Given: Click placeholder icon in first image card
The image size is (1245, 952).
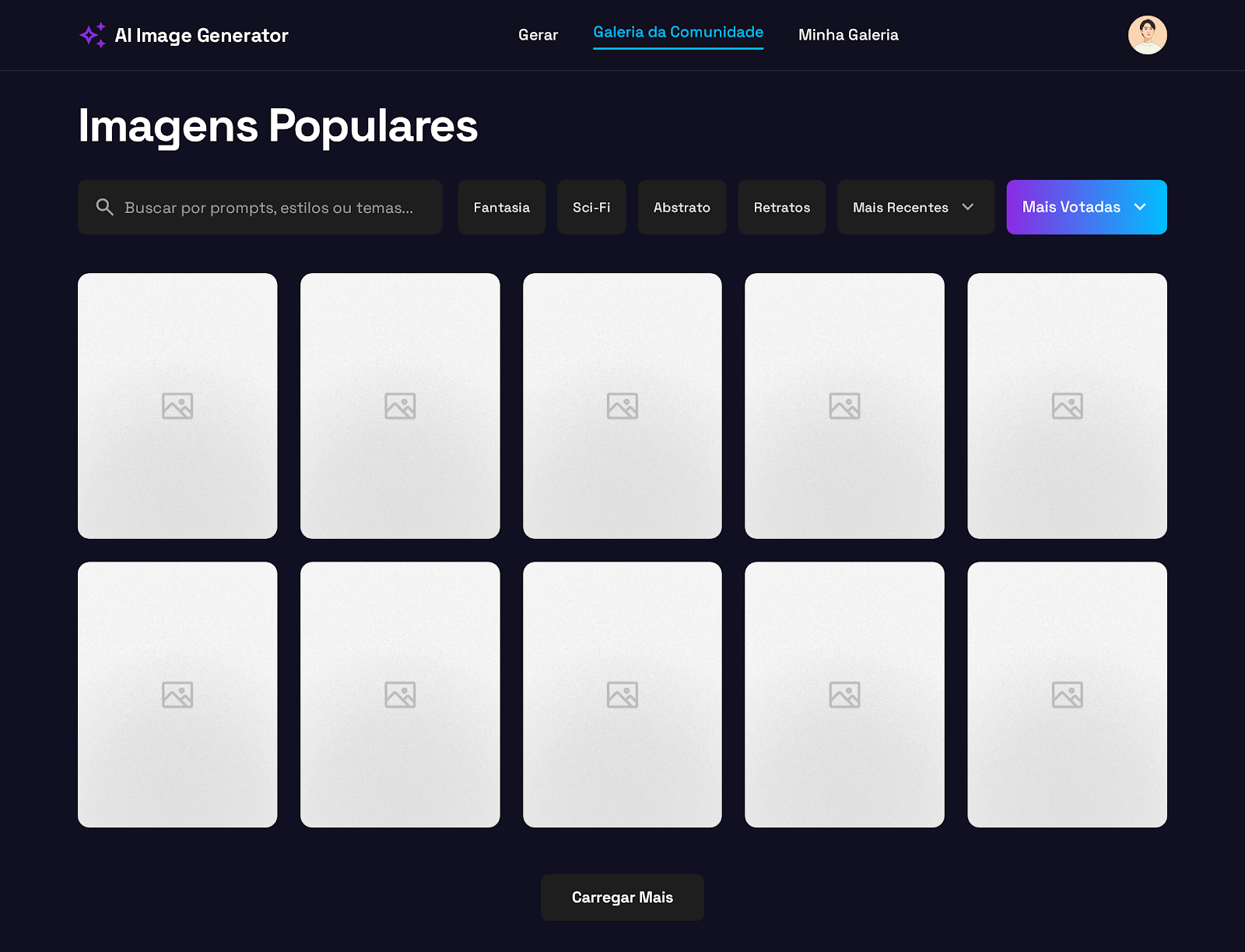Looking at the screenshot, I should click(x=177, y=406).
